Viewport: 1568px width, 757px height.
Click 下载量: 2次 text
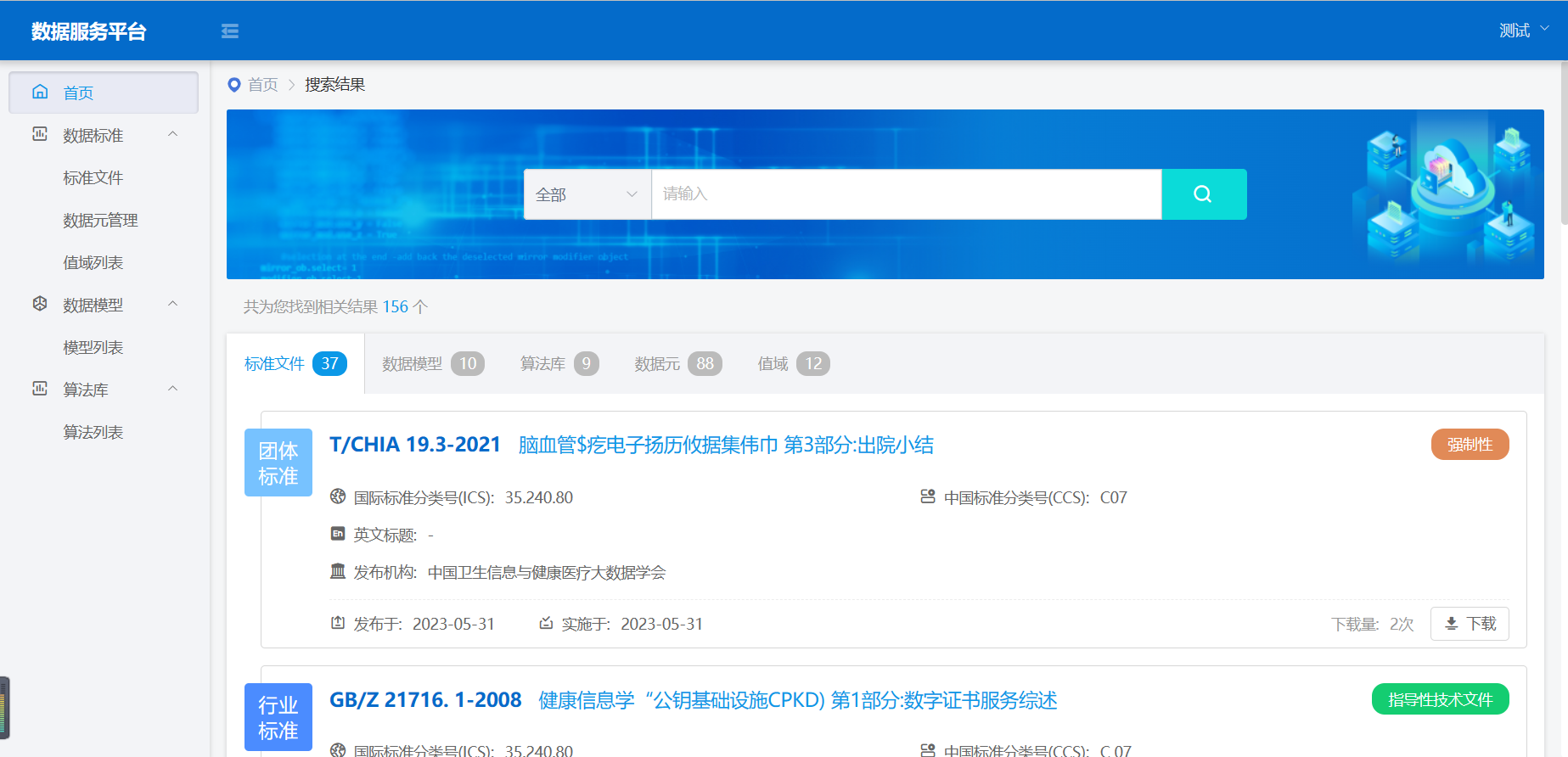pos(1373,624)
